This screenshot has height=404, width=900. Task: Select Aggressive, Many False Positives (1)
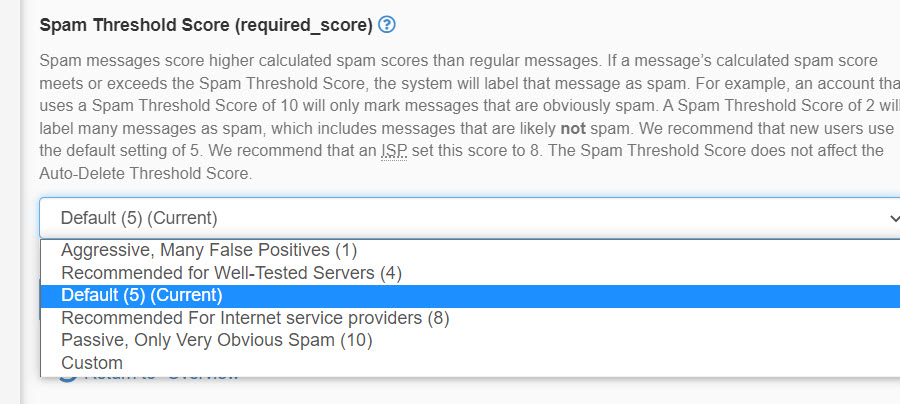coord(209,250)
